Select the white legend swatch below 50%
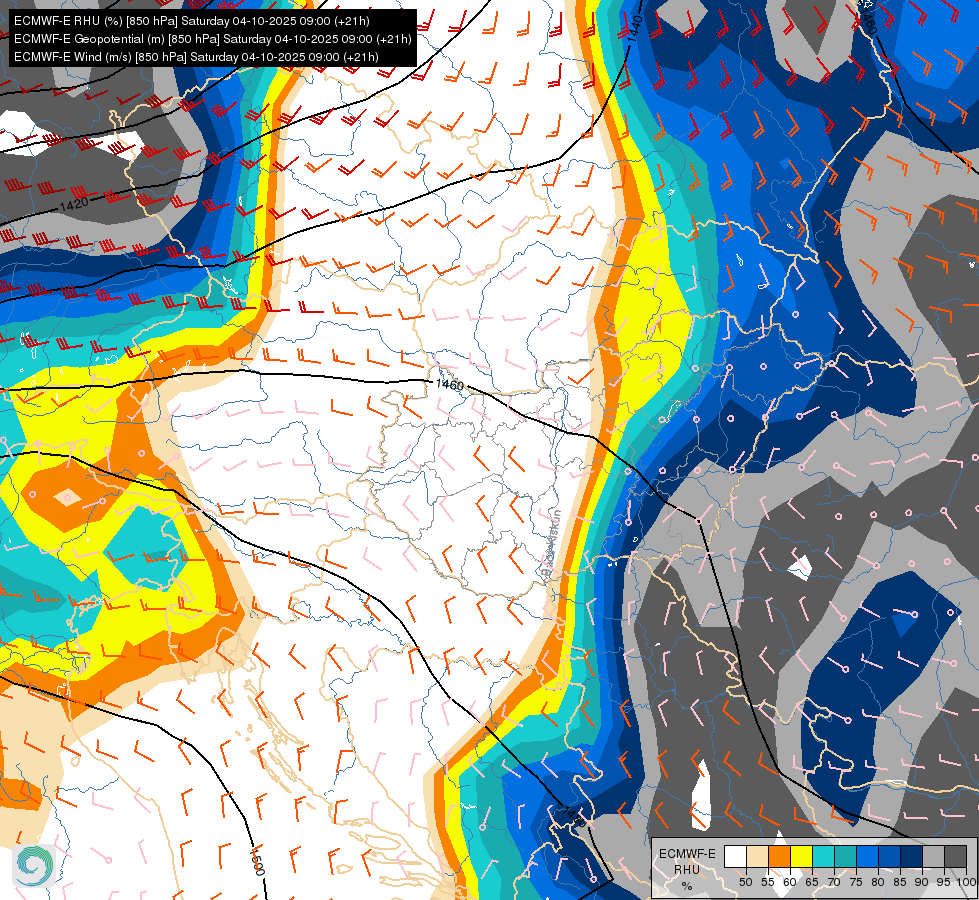979x900 pixels. click(735, 856)
